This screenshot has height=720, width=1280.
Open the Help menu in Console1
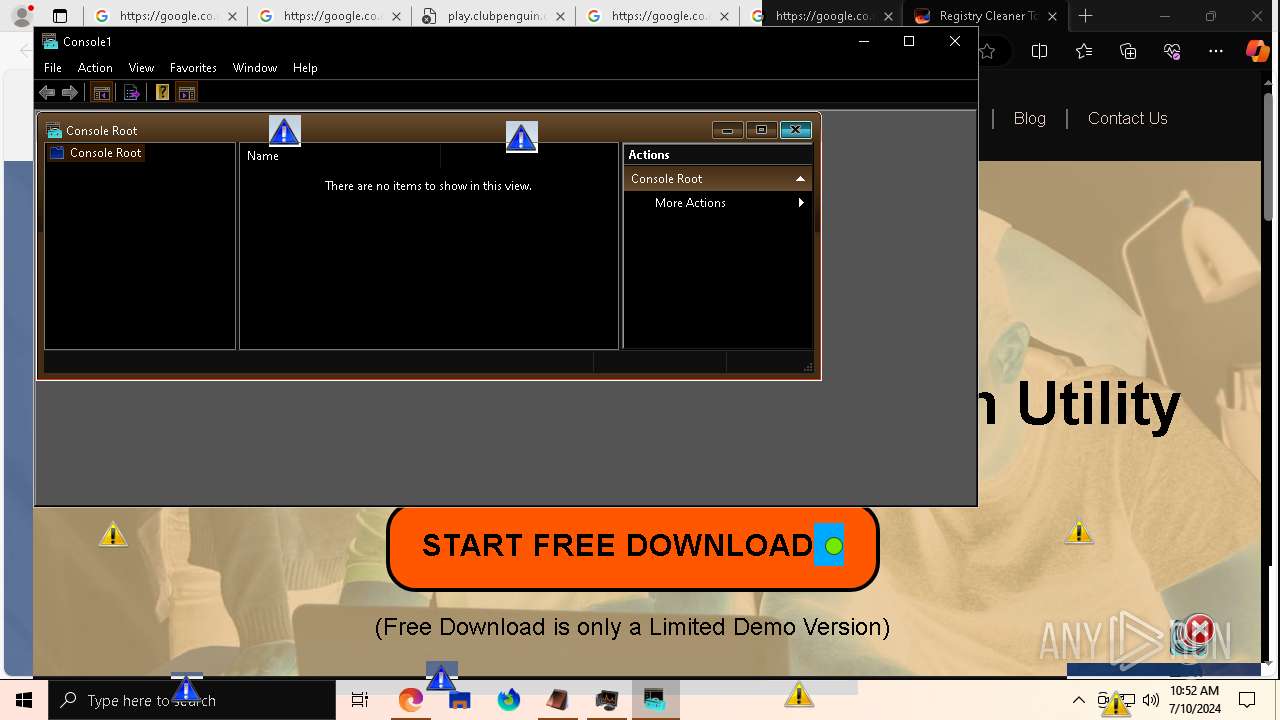pos(305,68)
